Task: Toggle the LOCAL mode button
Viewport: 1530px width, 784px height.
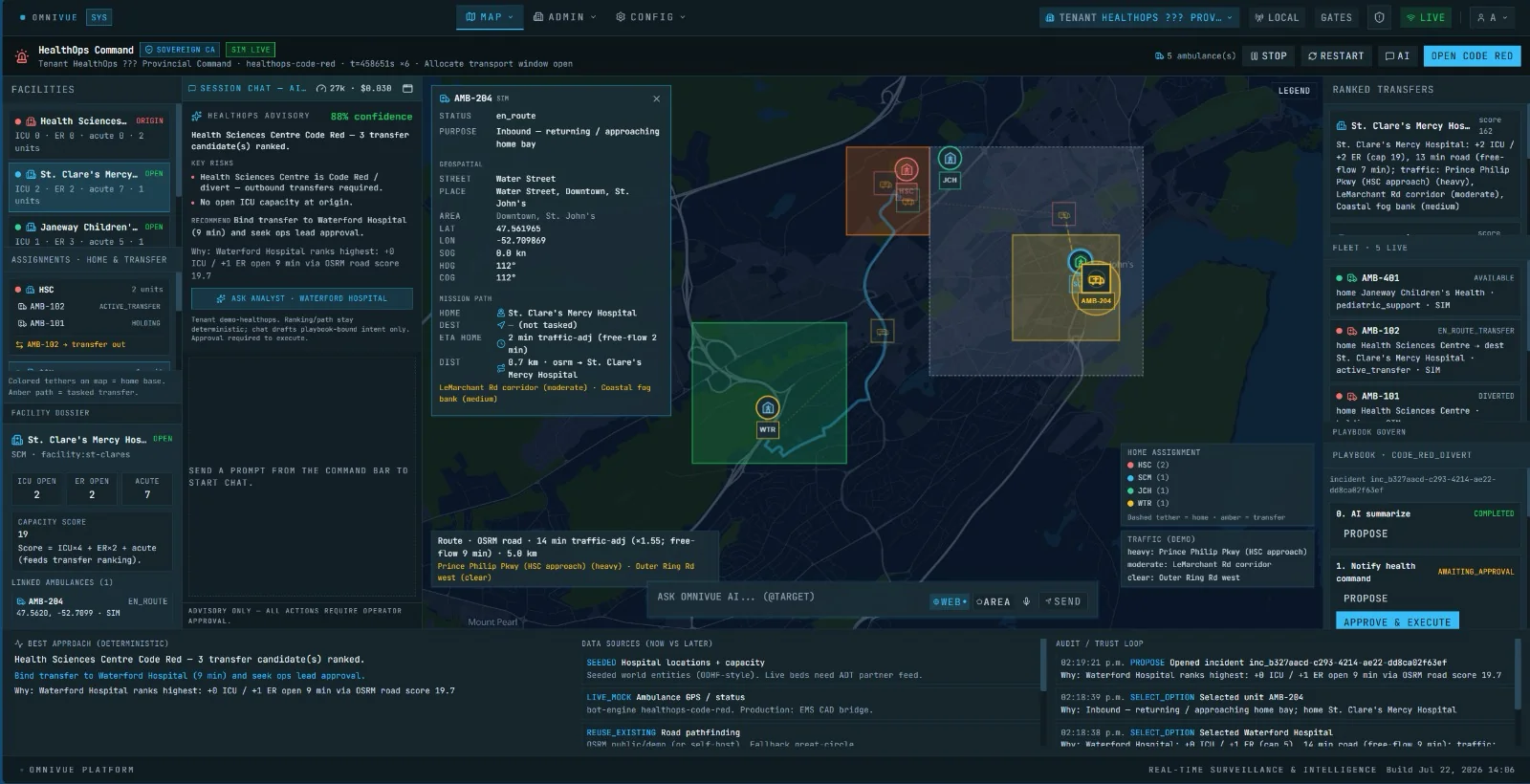Action: point(1277,17)
